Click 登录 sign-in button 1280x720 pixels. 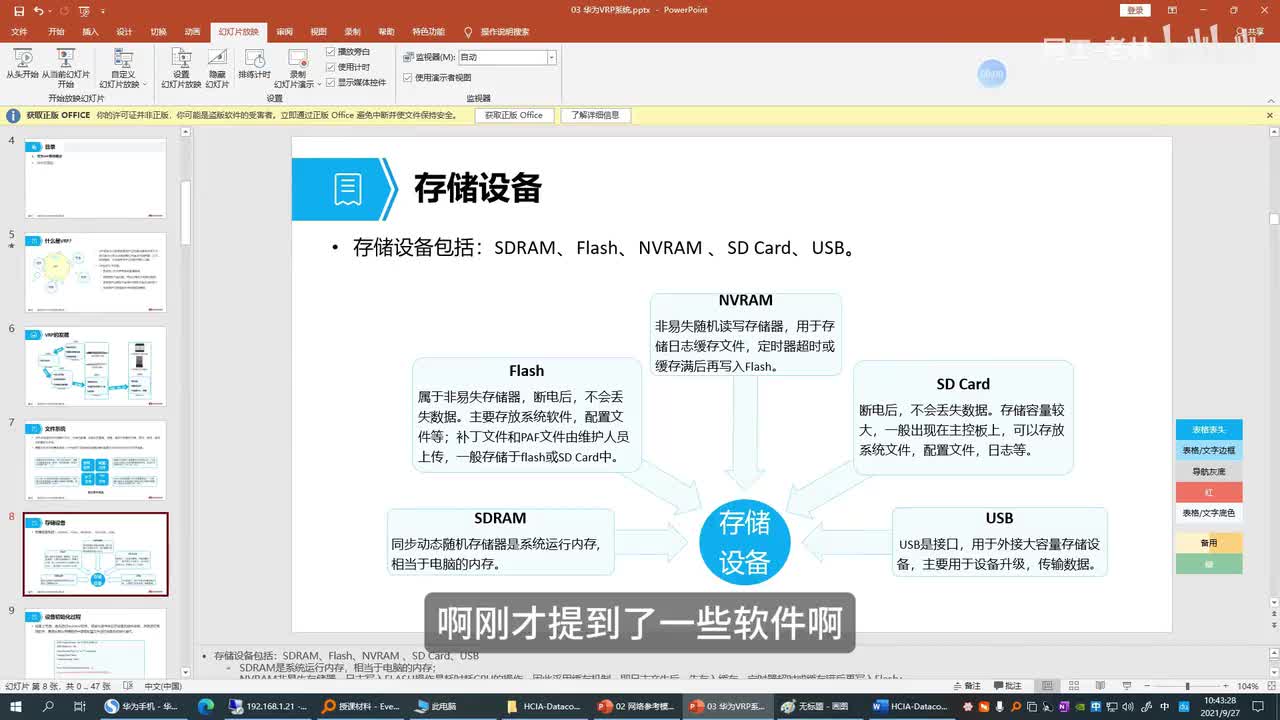coord(1135,10)
